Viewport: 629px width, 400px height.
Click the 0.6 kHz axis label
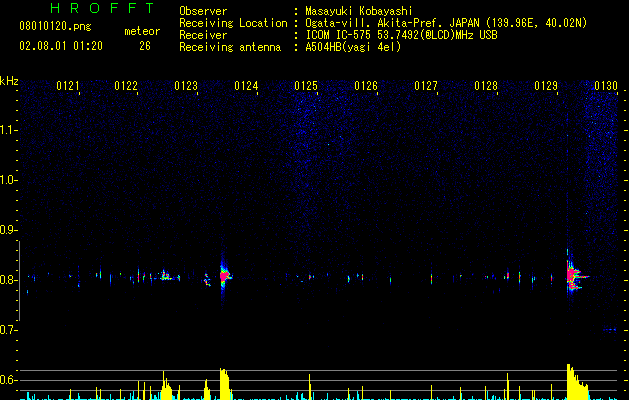click(9, 380)
